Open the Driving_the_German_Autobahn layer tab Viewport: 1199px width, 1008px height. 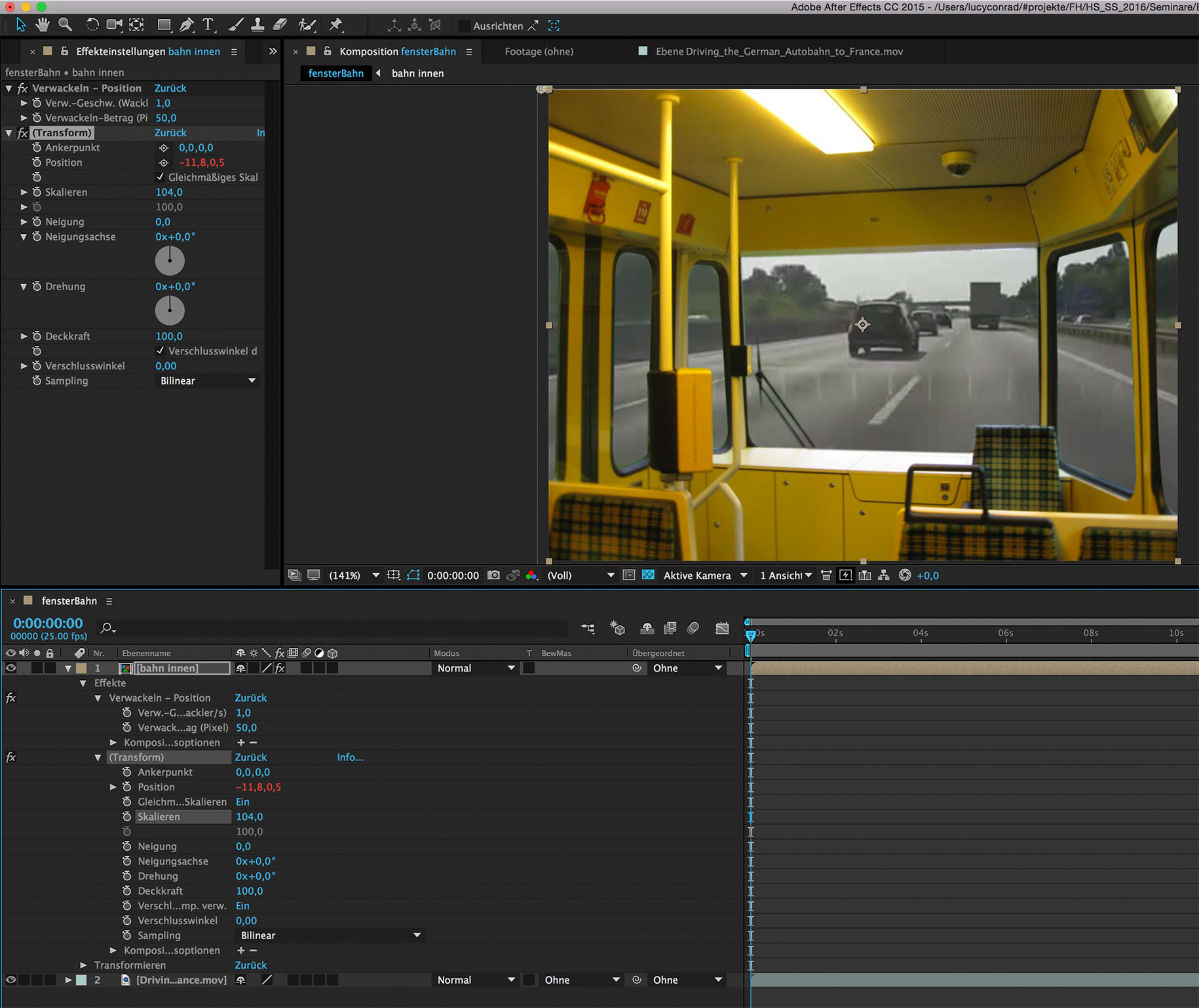click(778, 51)
